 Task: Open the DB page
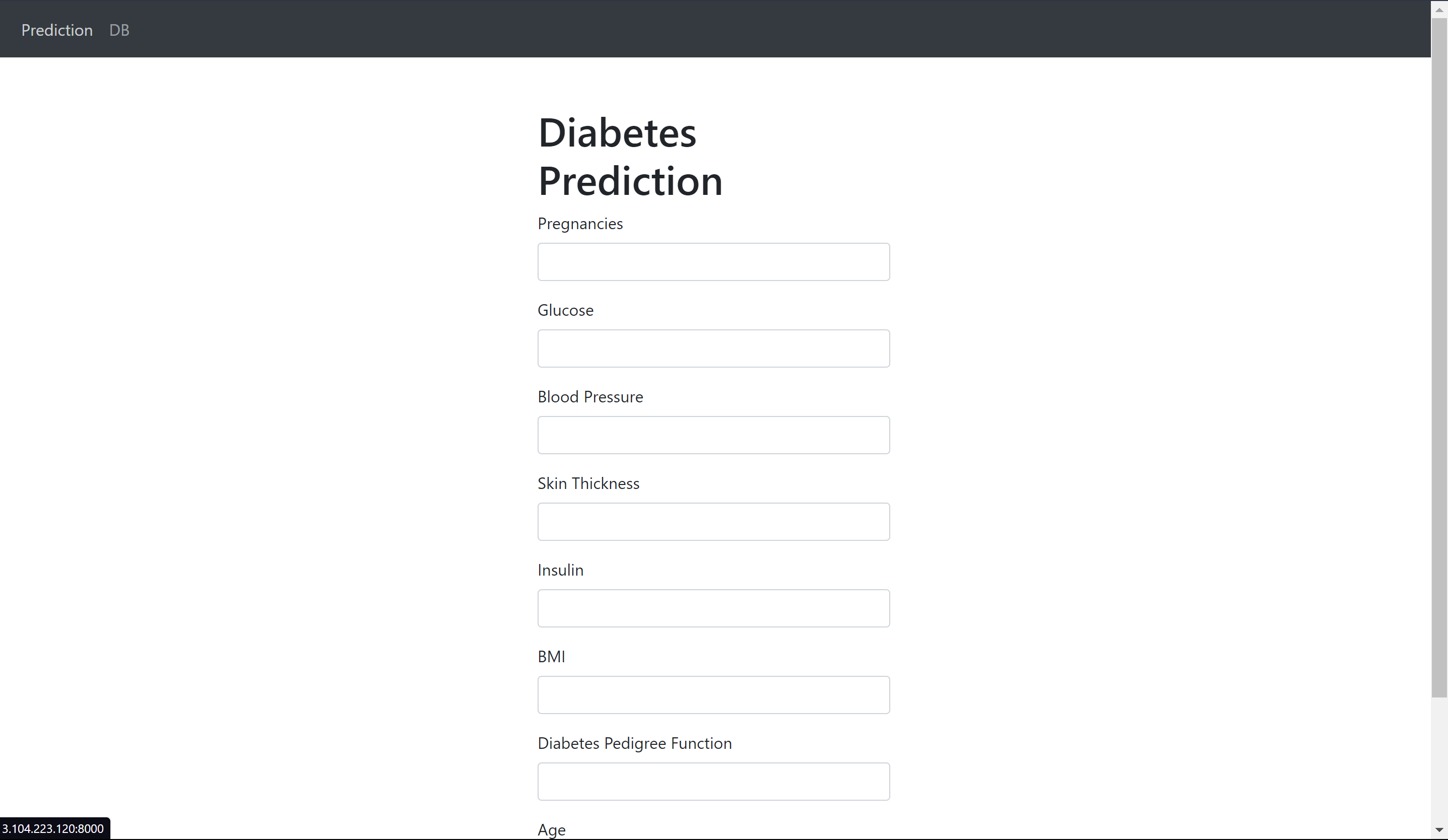119,30
